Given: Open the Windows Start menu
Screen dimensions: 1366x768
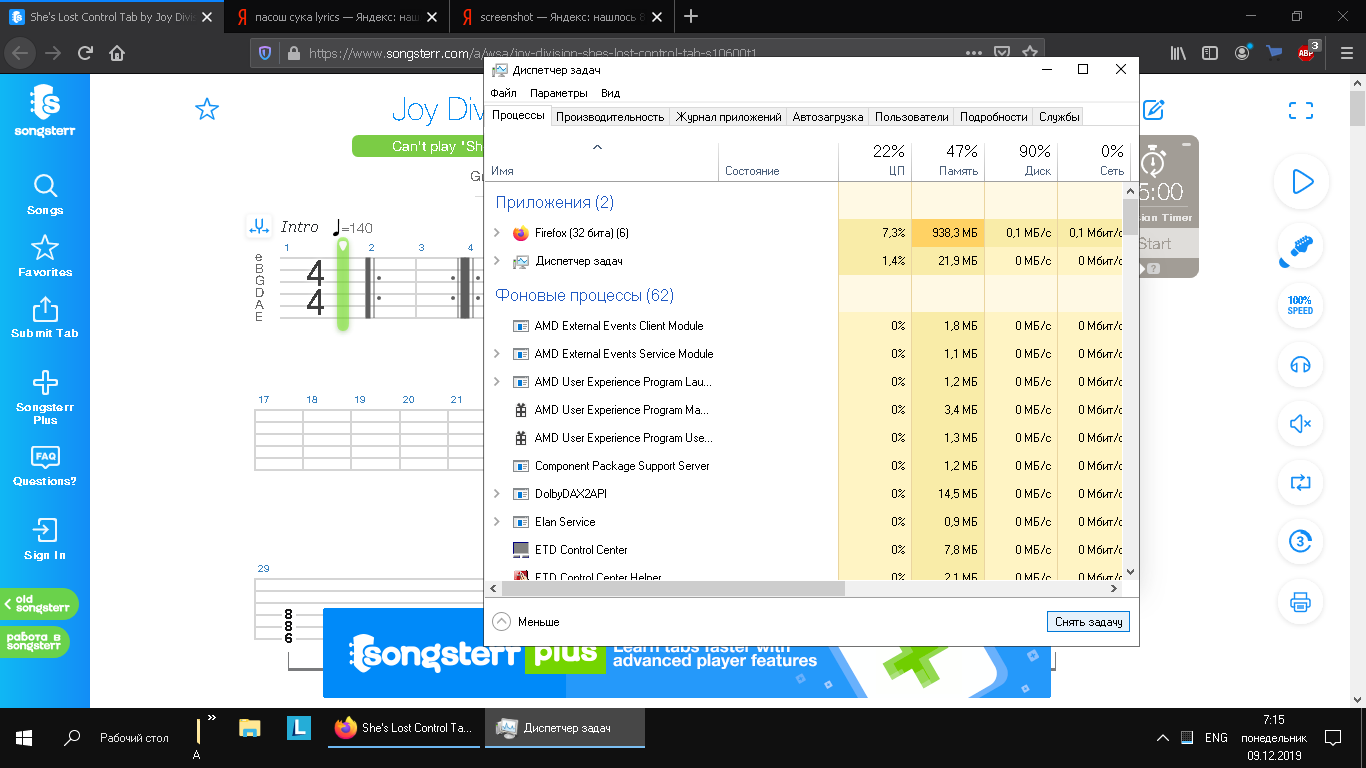Looking at the screenshot, I should [x=24, y=738].
